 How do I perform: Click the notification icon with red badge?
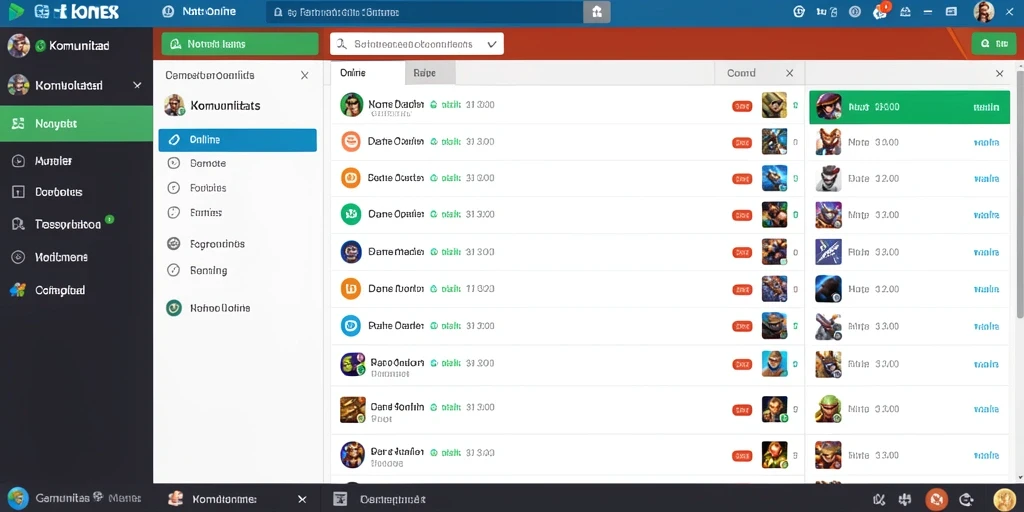pyautogui.click(x=880, y=11)
